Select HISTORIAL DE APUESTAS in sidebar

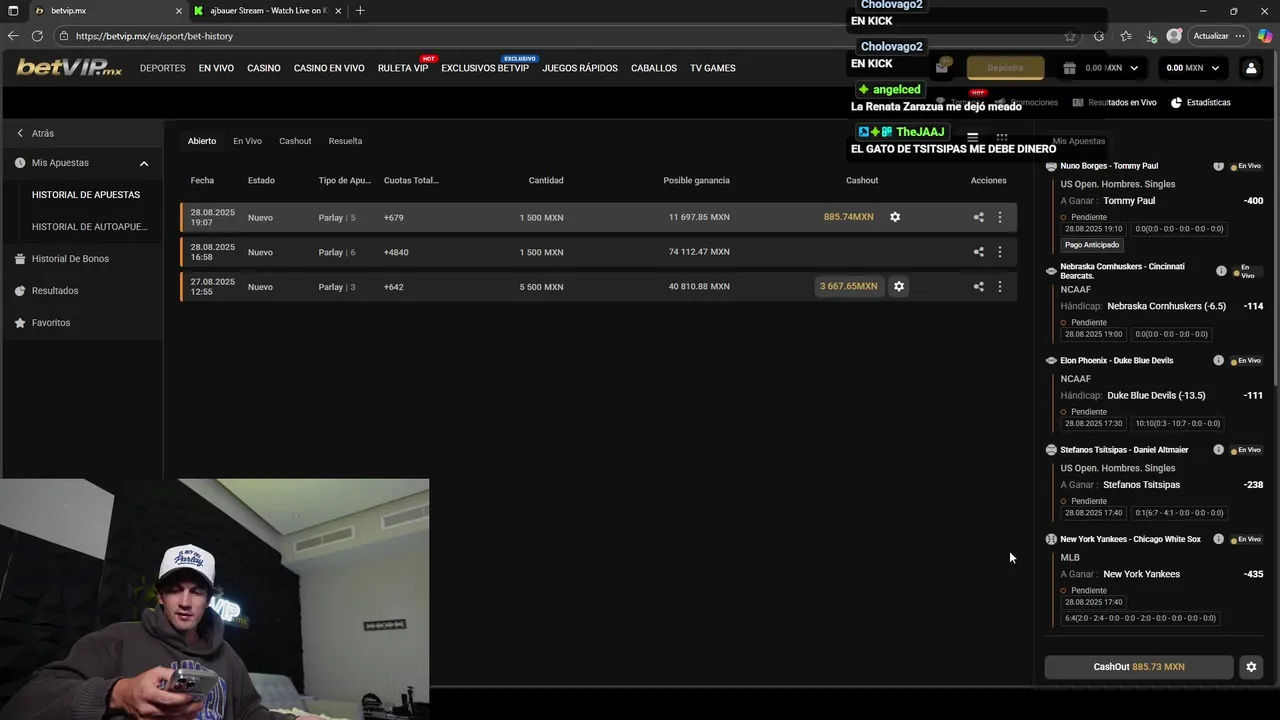pyautogui.click(x=86, y=195)
